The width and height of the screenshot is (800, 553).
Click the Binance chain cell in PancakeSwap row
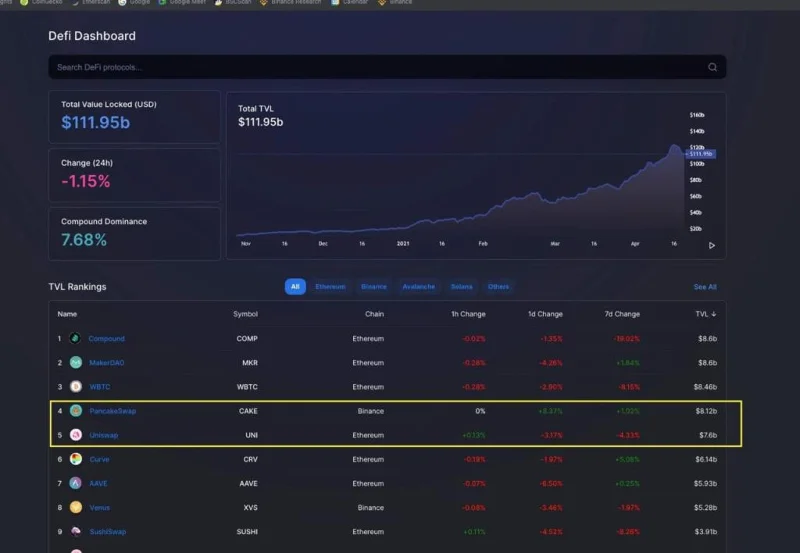370,411
